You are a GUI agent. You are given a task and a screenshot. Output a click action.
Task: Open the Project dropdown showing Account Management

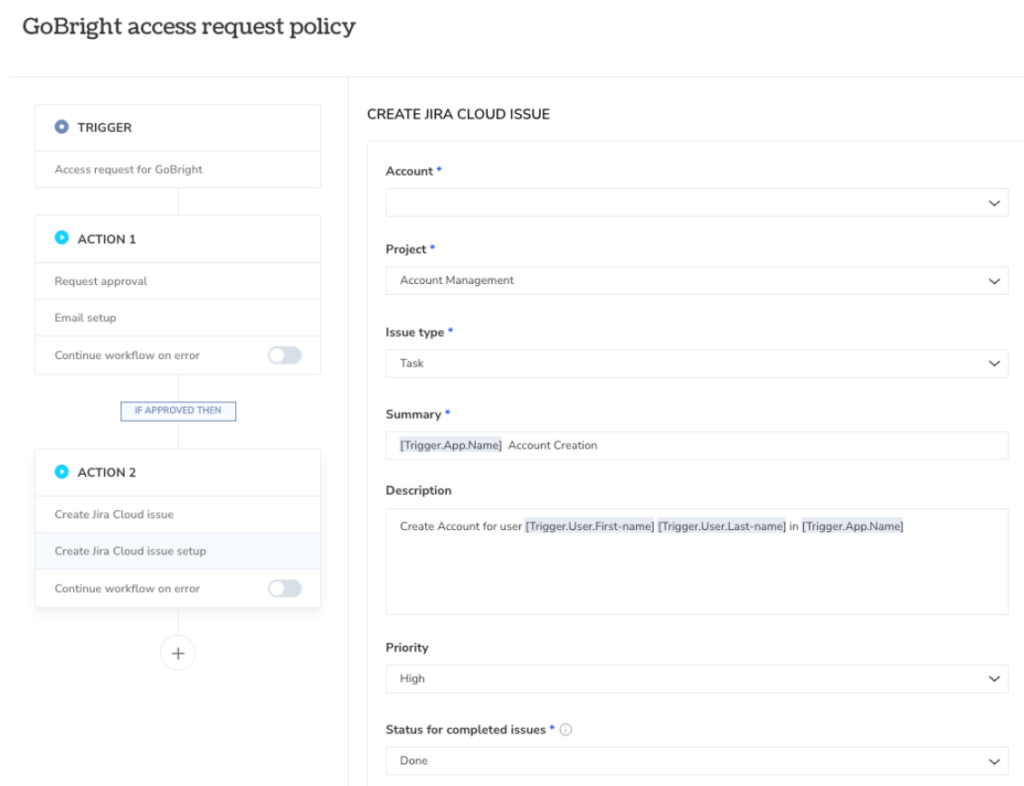(x=697, y=281)
